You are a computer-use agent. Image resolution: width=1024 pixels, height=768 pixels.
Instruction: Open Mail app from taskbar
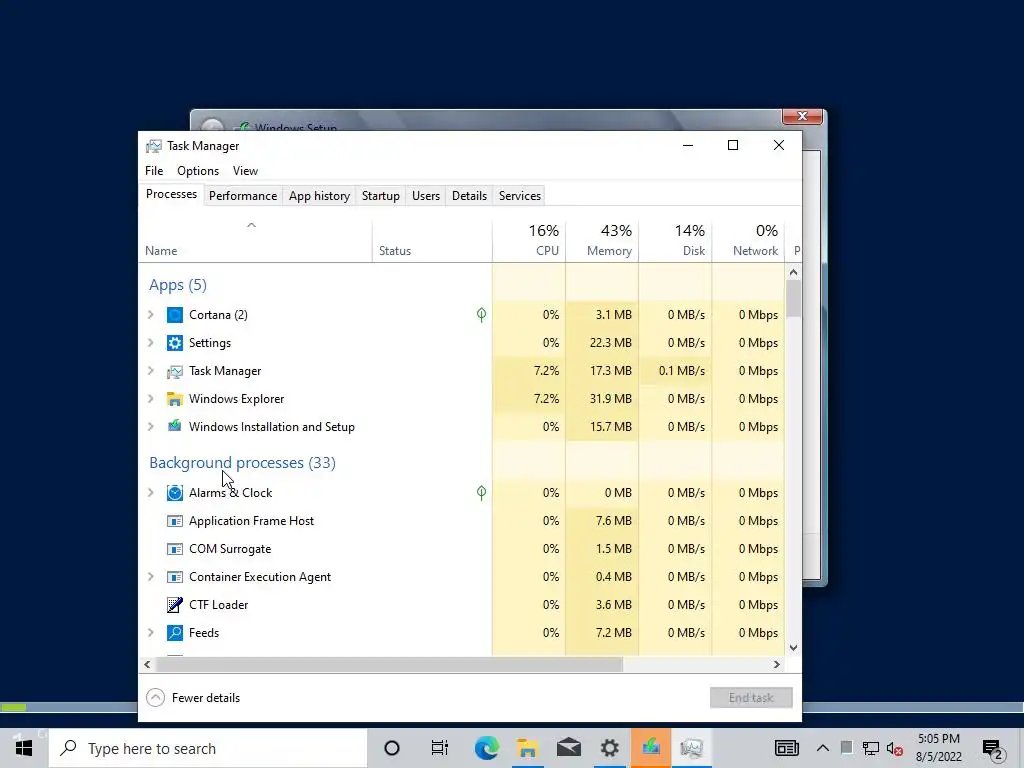[x=568, y=748]
